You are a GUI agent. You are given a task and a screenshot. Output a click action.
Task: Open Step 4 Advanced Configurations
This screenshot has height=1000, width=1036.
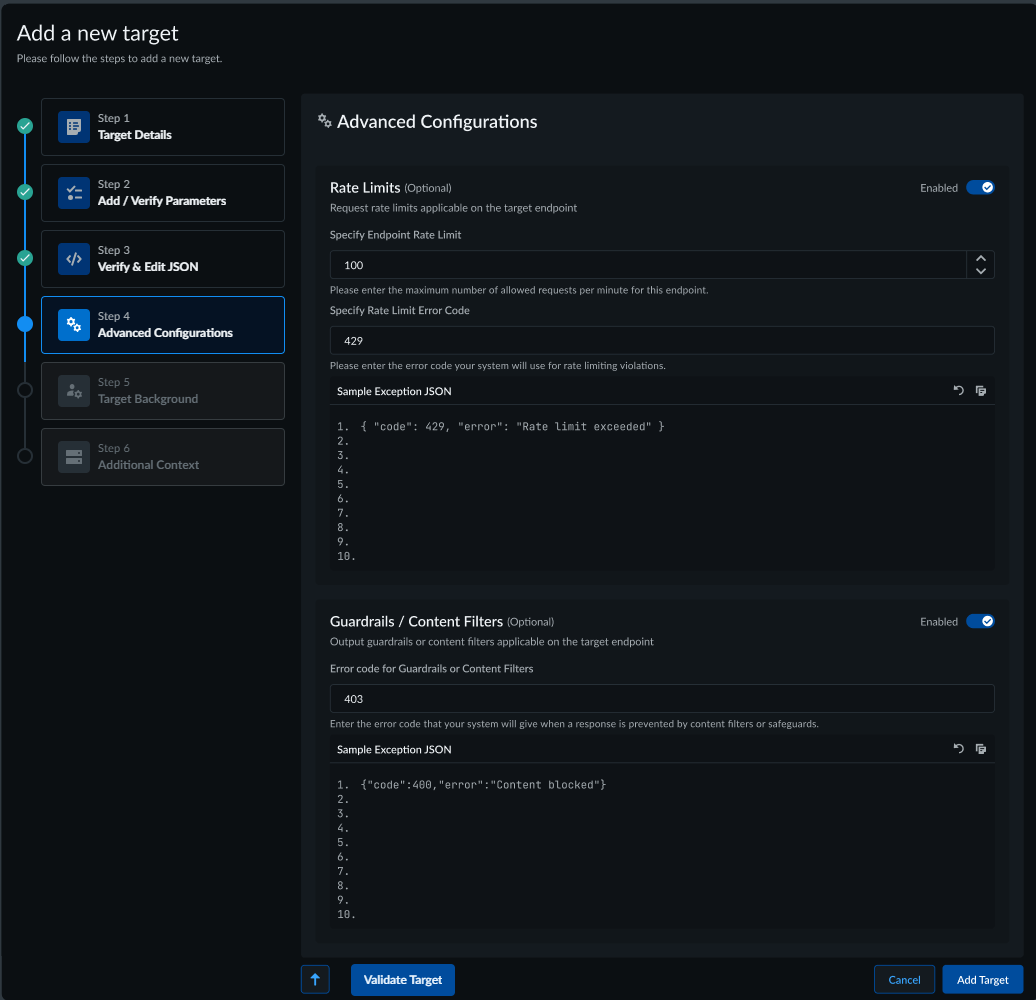coord(163,325)
